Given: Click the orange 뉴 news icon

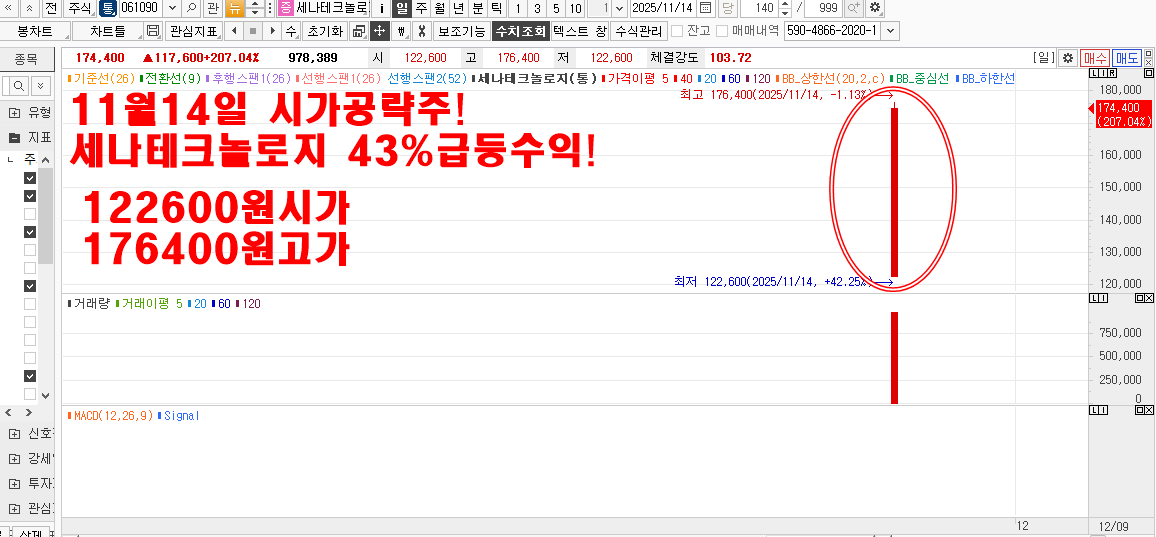Looking at the screenshot, I should [x=234, y=8].
